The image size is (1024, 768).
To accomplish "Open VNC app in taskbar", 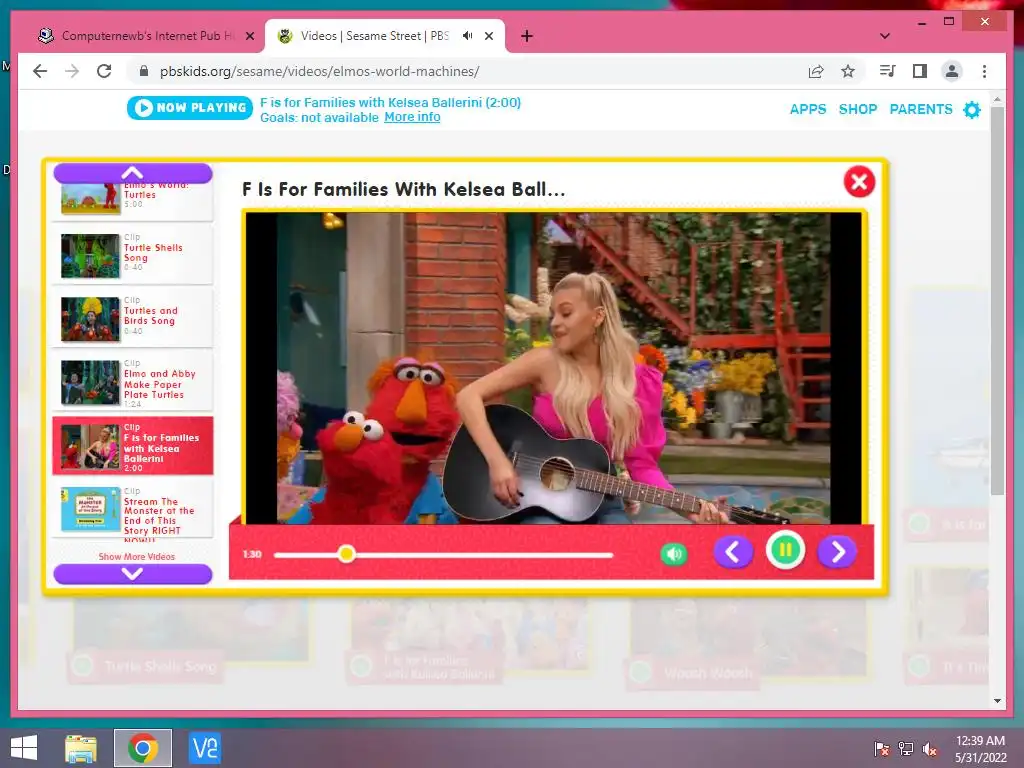I will pyautogui.click(x=204, y=748).
